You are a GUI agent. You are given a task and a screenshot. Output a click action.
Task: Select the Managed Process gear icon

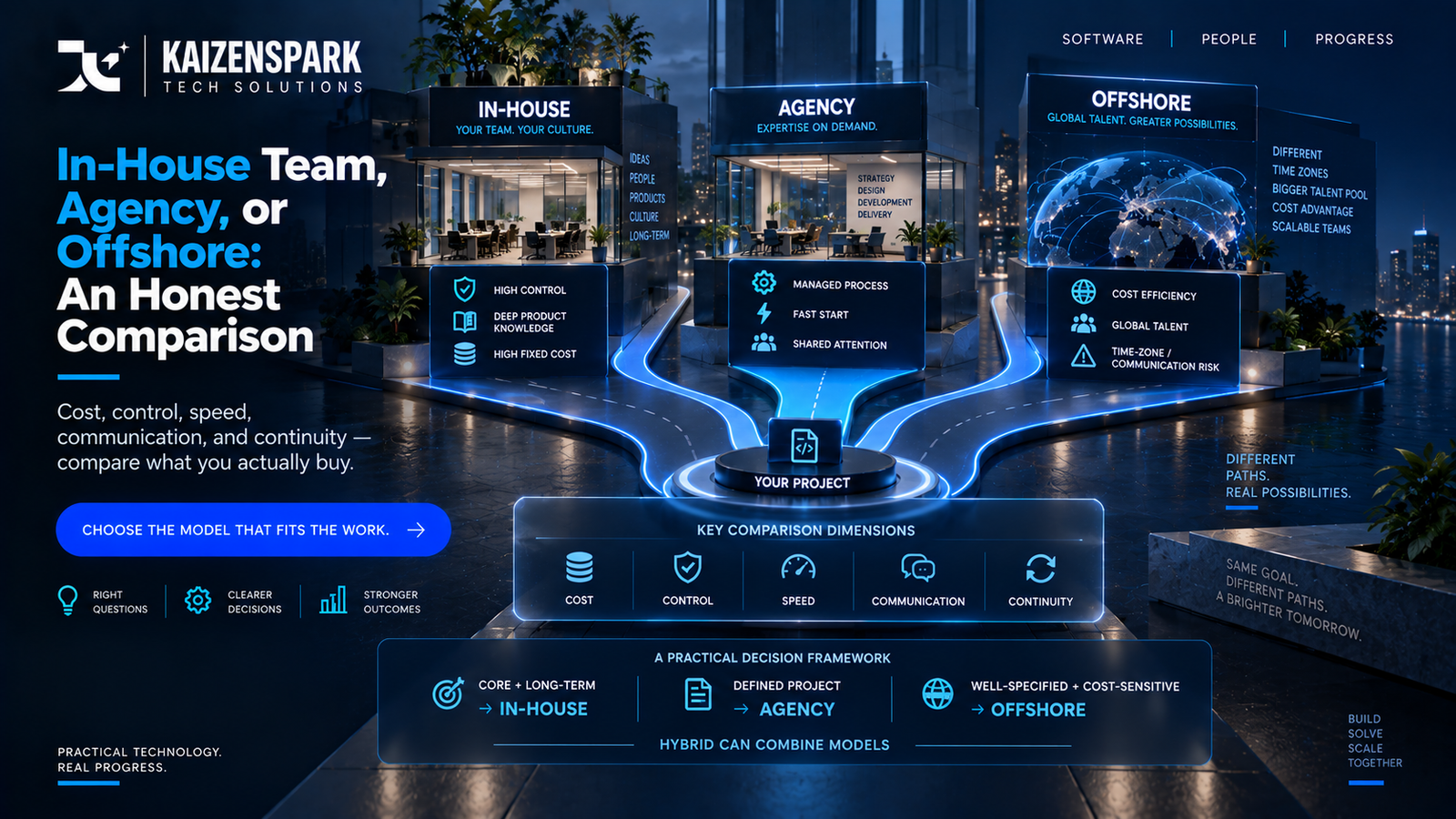[763, 282]
